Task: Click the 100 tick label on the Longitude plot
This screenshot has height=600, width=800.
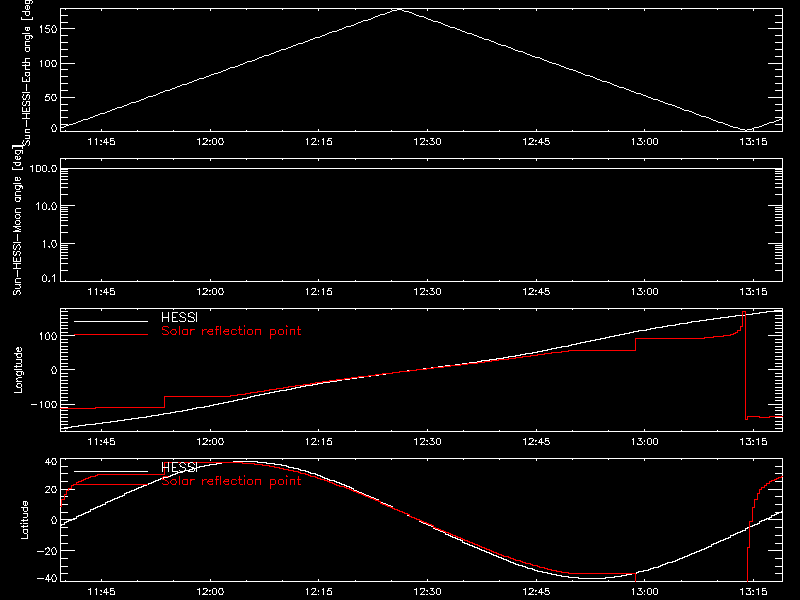Action: click(x=48, y=336)
